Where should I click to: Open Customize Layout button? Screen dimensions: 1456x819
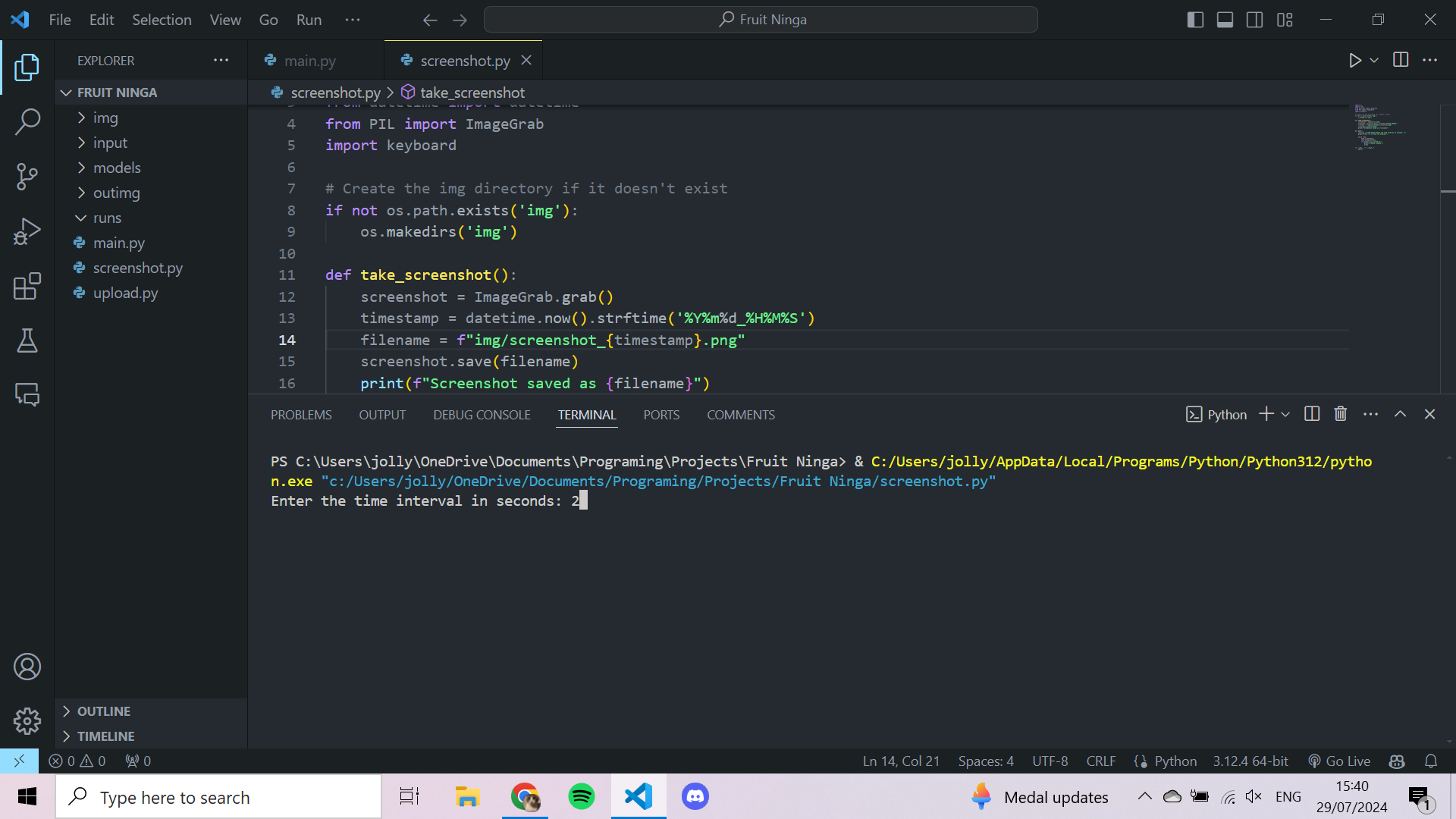point(1285,20)
